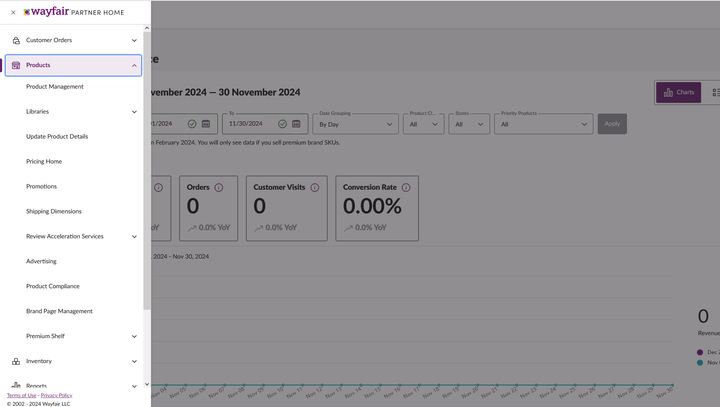Select Shipping Dimensions menu item
The image size is (720, 407).
(x=54, y=212)
